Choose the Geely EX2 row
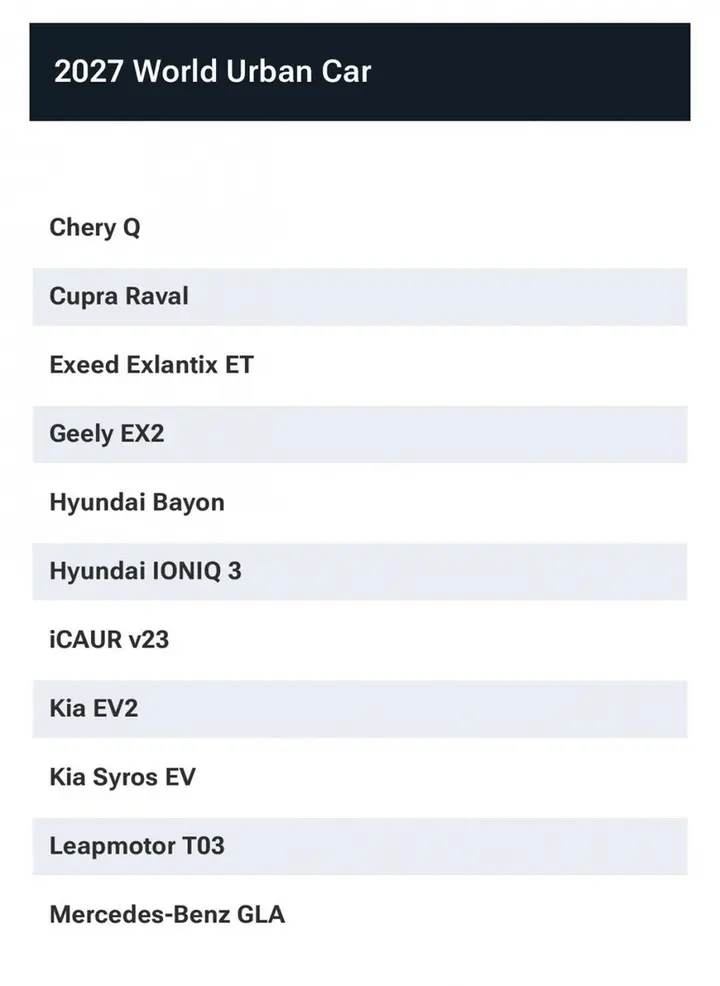This screenshot has width=720, height=986. click(360, 434)
